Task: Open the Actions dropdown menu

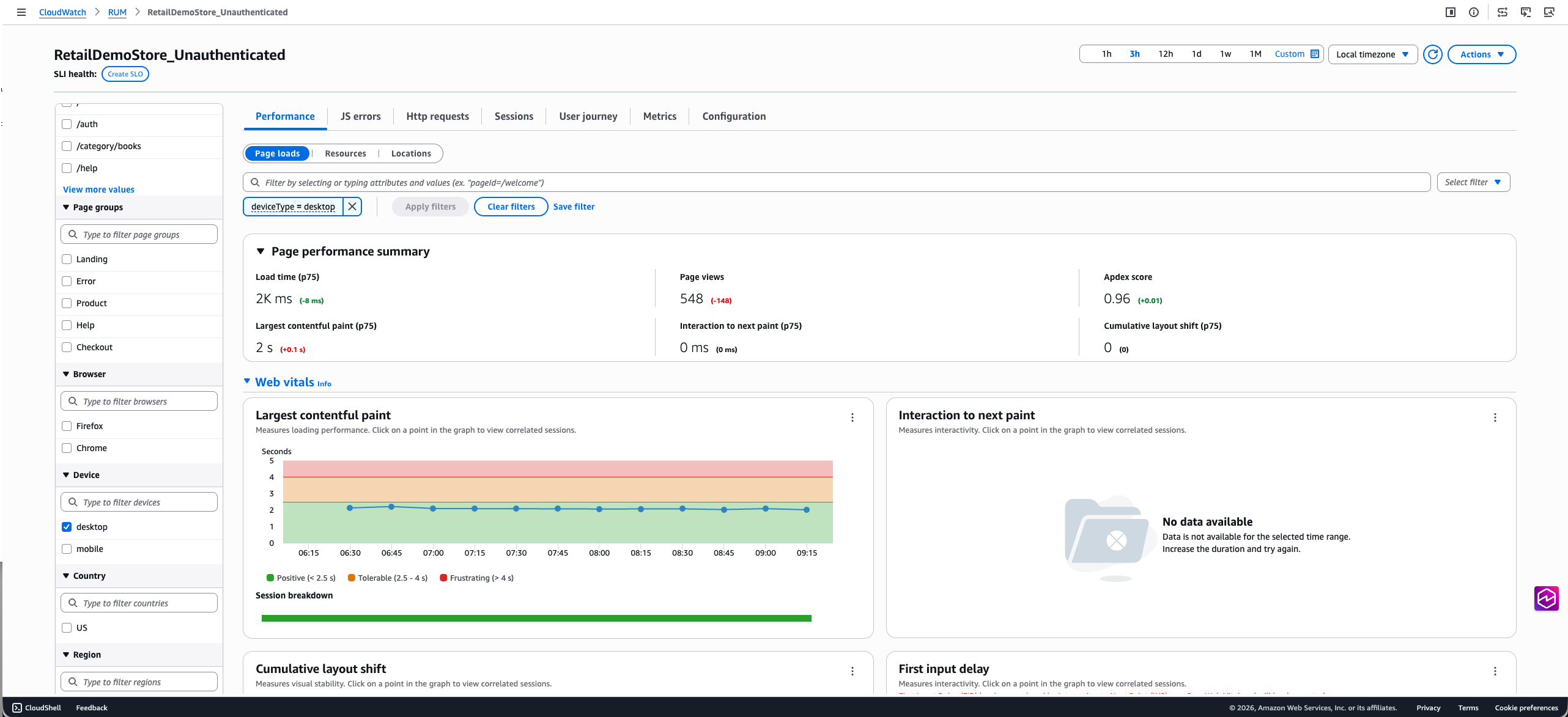Action: [x=1481, y=54]
